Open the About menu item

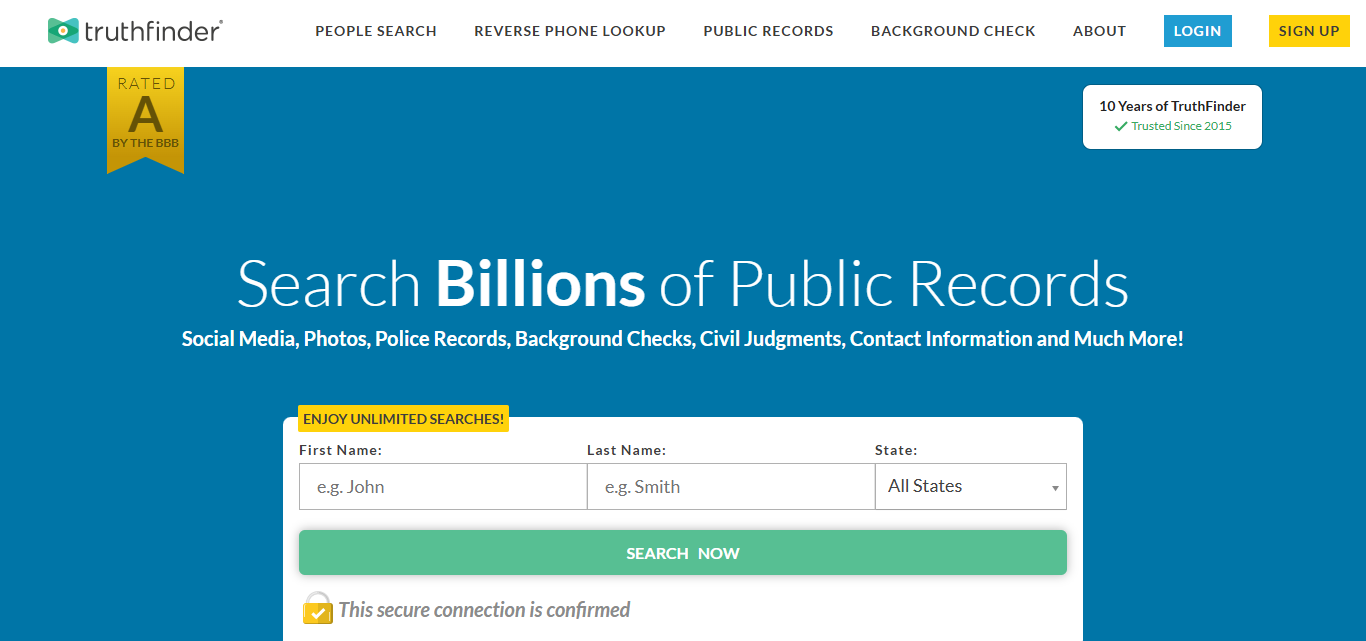(x=1100, y=31)
